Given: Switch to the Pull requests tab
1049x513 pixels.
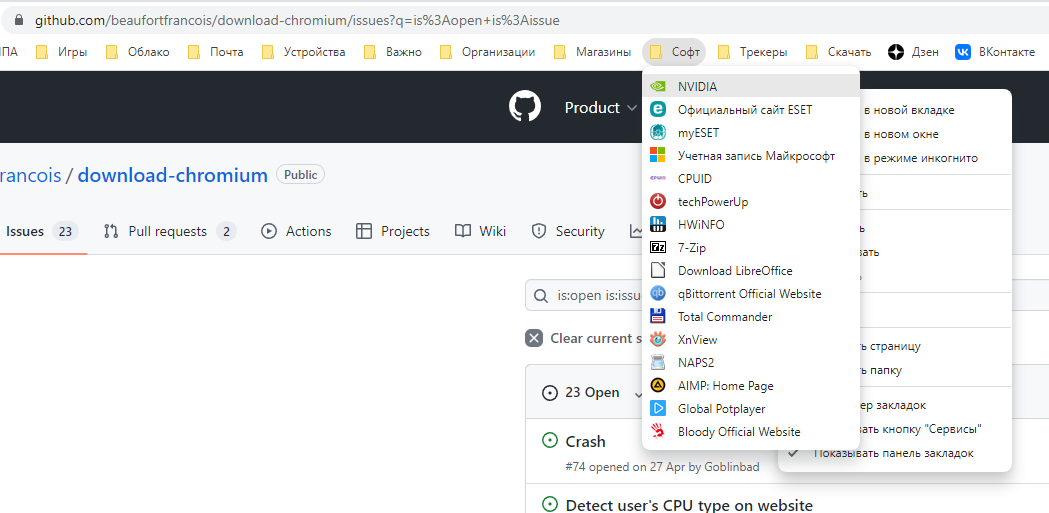Looking at the screenshot, I should click(169, 231).
